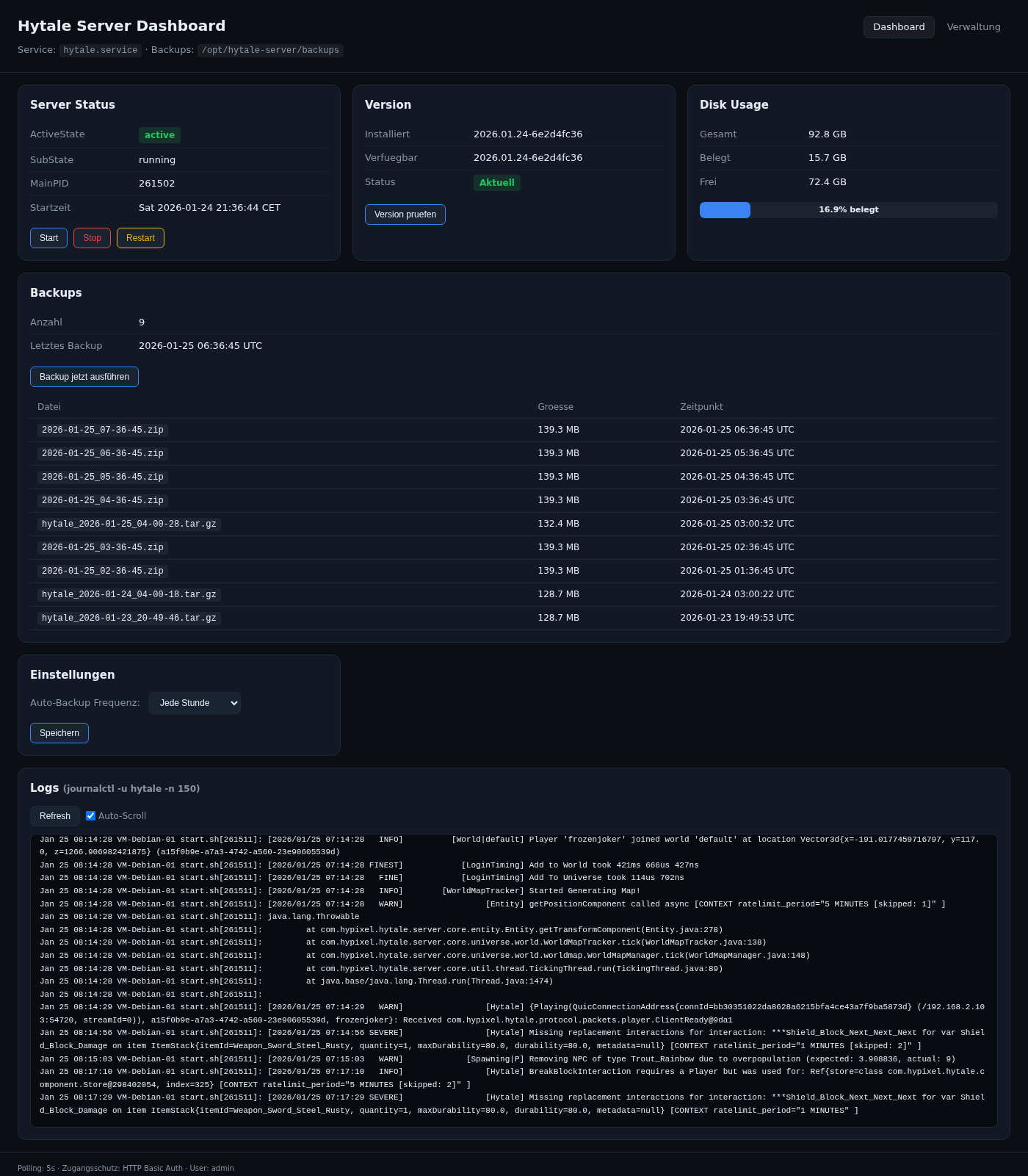Screen dimensions: 1028x1176
Task: Click timestamp 2026-01-23 19:49:53 UTC
Action: tap(737, 618)
